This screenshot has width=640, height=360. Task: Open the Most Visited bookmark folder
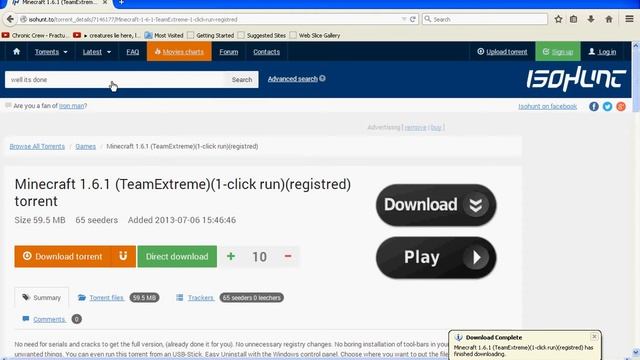[164, 36]
